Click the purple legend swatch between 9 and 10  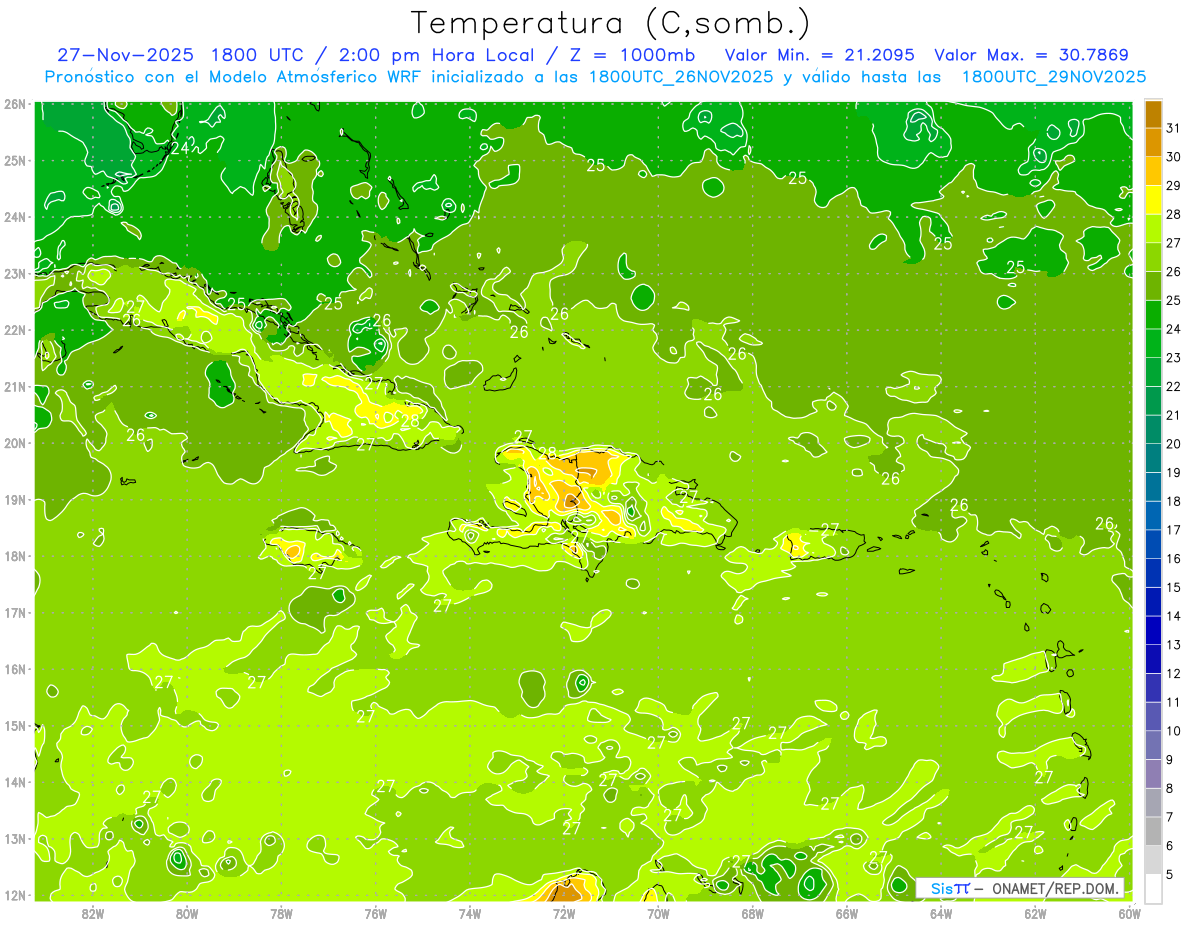[1153, 745]
